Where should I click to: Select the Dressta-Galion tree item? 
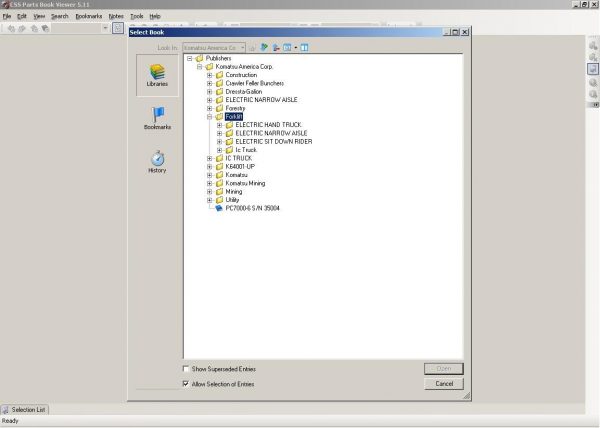point(244,92)
